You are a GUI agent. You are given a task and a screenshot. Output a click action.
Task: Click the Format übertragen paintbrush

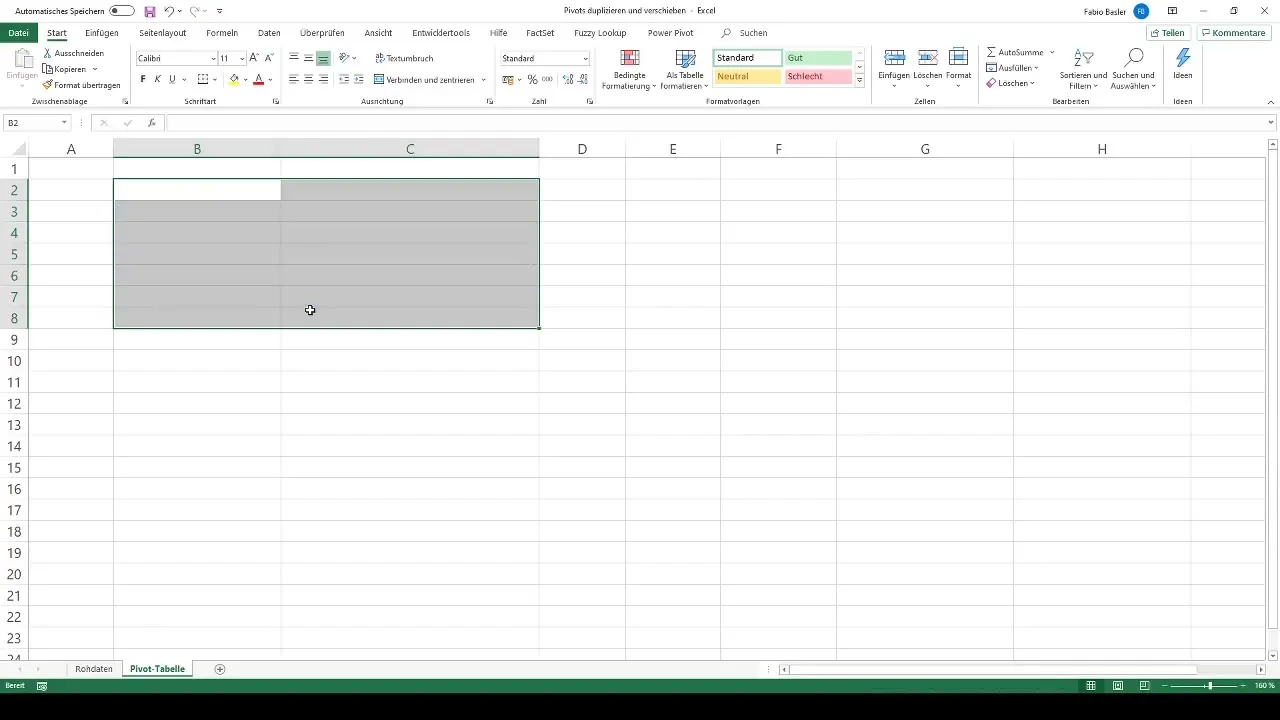click(48, 85)
